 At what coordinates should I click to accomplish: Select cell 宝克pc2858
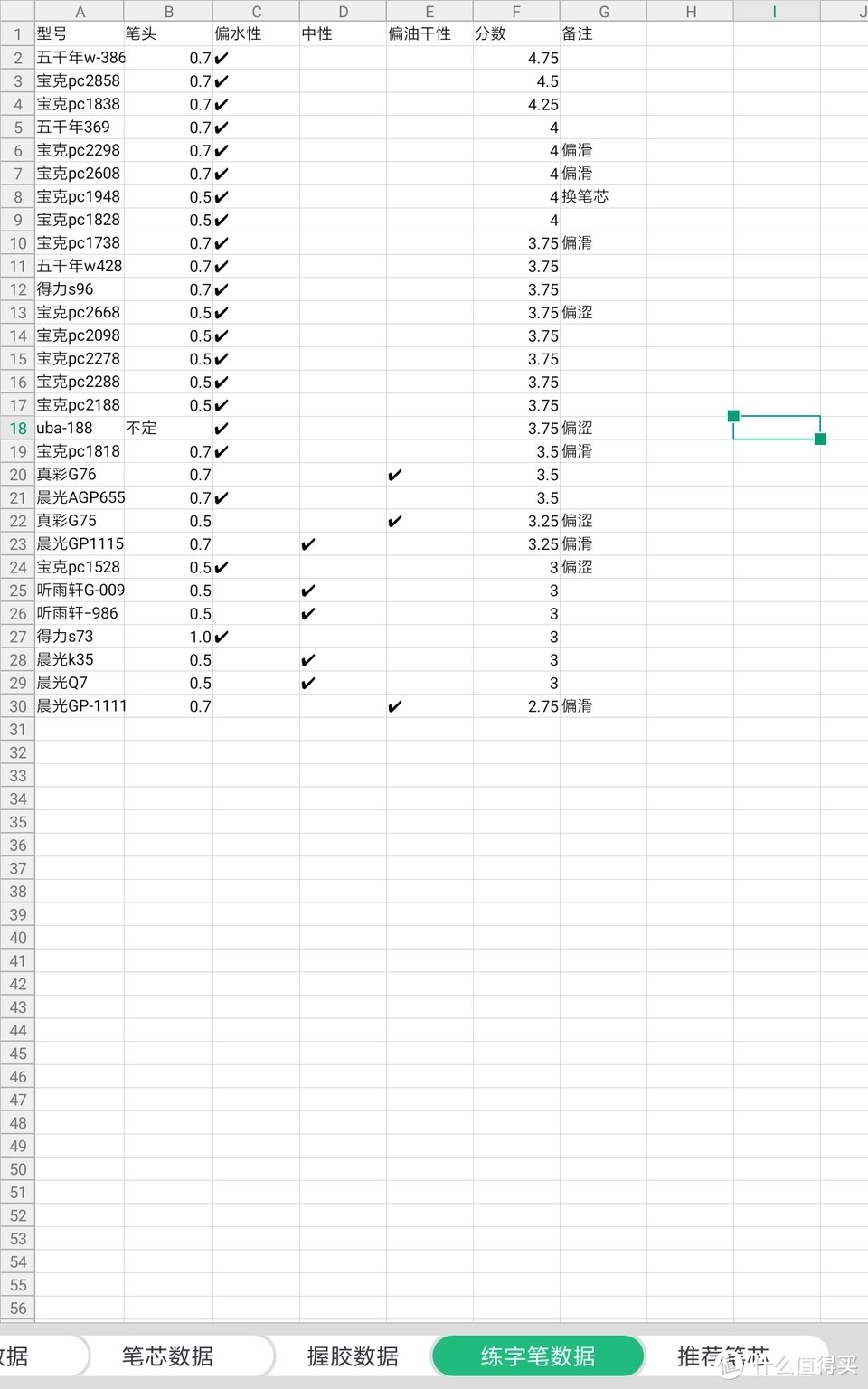click(80, 81)
